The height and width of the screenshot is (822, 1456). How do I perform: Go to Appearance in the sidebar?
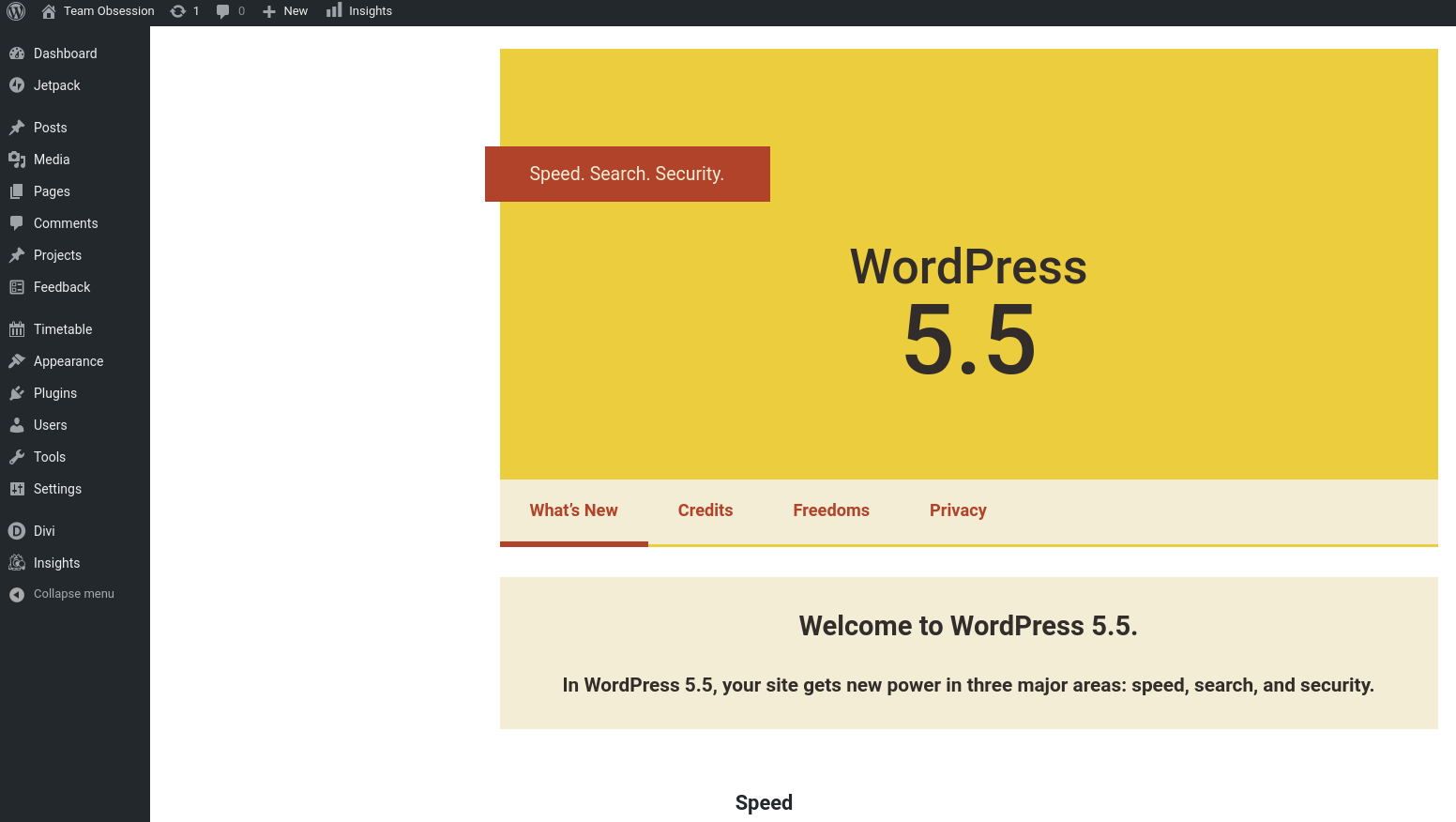[x=68, y=361]
